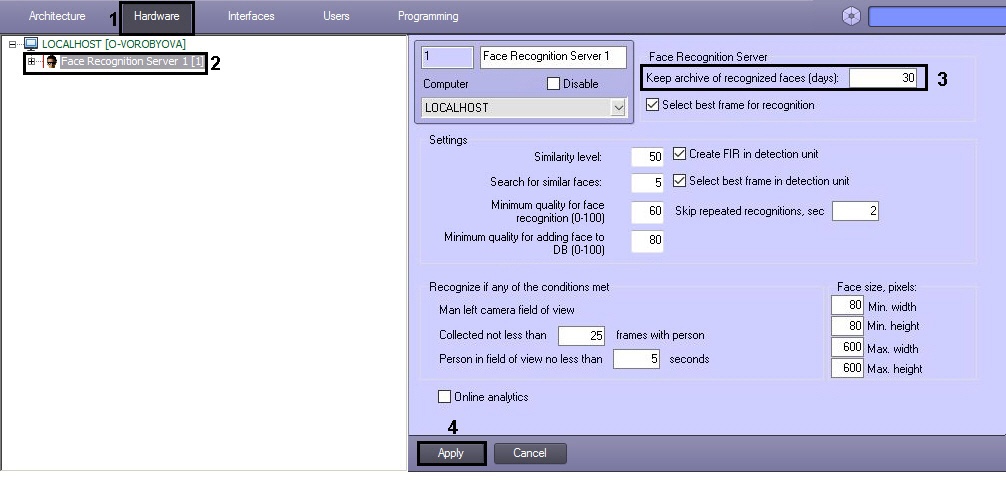Click the blue search box in header

click(x=937, y=17)
